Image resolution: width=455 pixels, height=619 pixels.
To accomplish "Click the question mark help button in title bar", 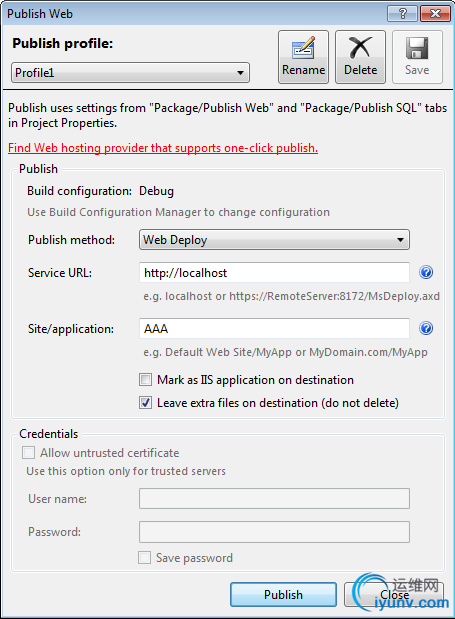I will [x=403, y=14].
